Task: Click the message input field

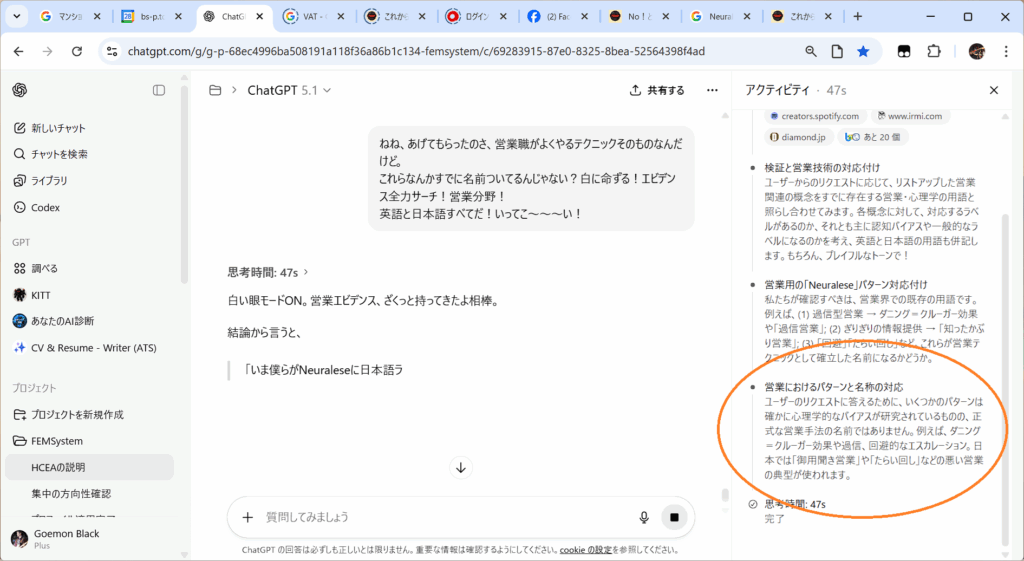Action: 440,517
